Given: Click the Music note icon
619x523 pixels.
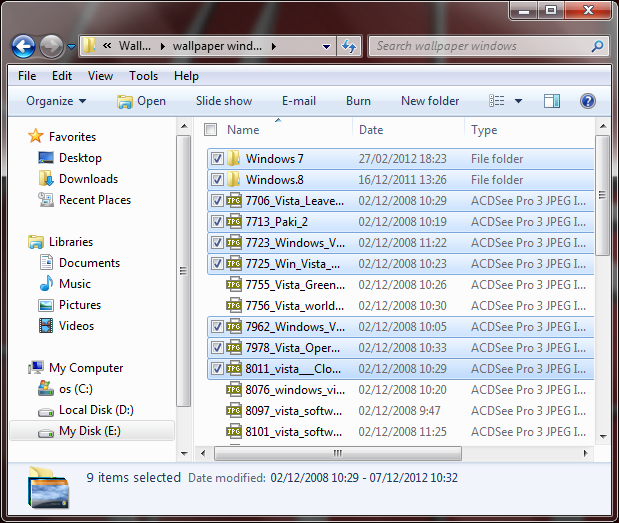Looking at the screenshot, I should [46, 283].
